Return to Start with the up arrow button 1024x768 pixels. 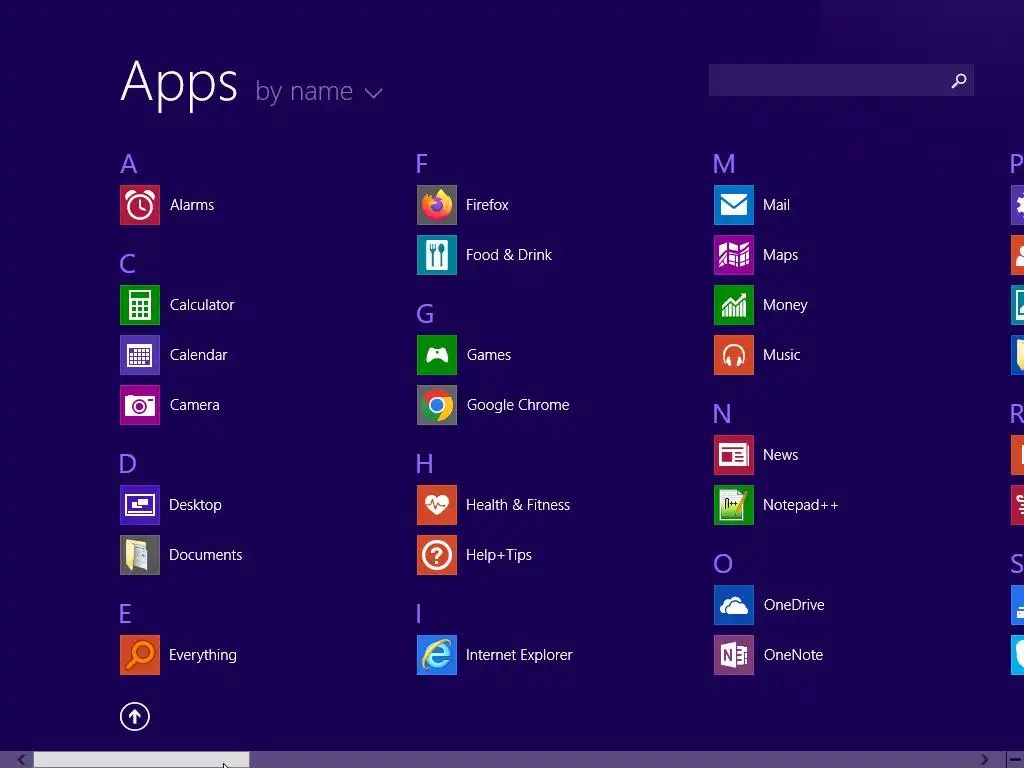click(x=135, y=717)
